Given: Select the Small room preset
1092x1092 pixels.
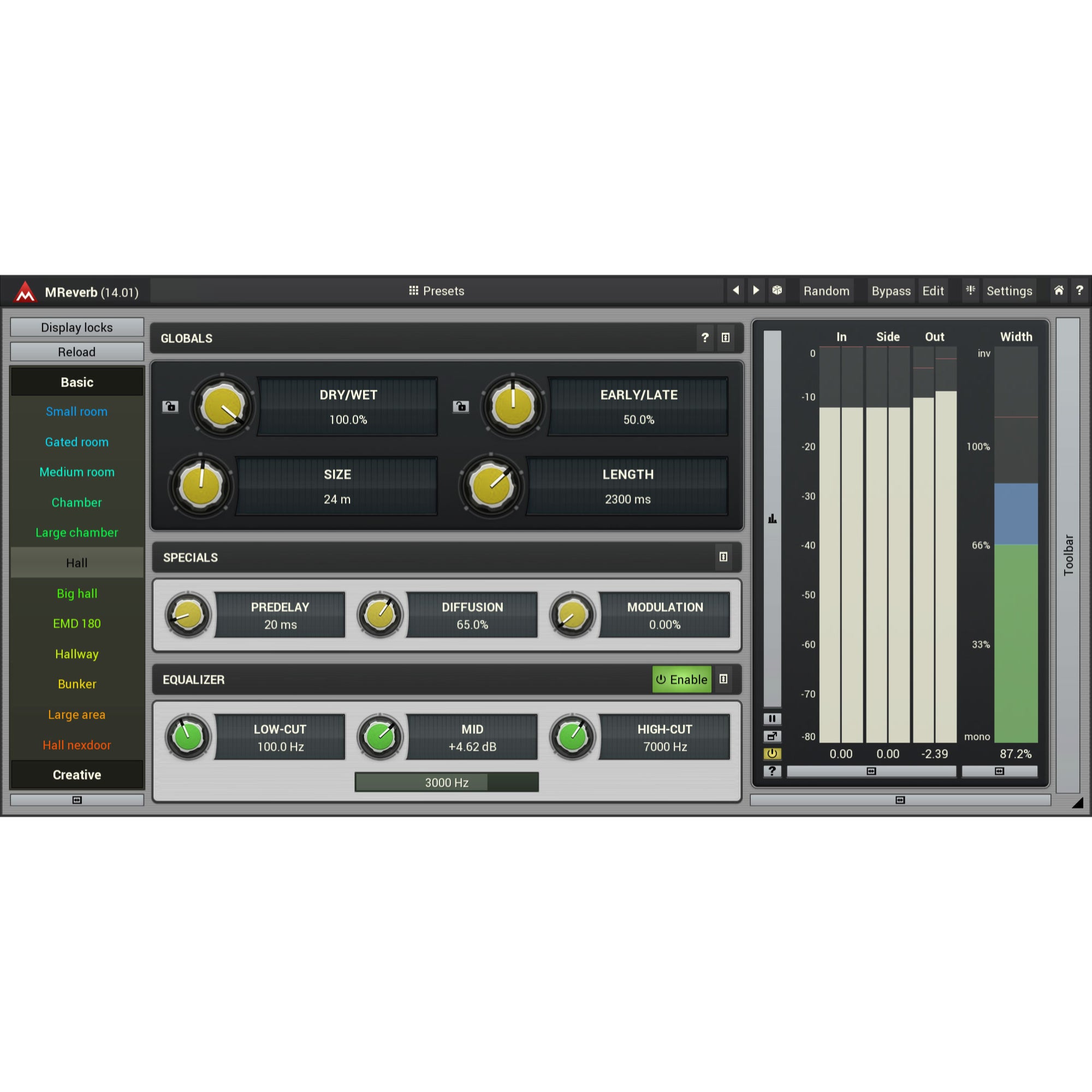Looking at the screenshot, I should pyautogui.click(x=77, y=412).
